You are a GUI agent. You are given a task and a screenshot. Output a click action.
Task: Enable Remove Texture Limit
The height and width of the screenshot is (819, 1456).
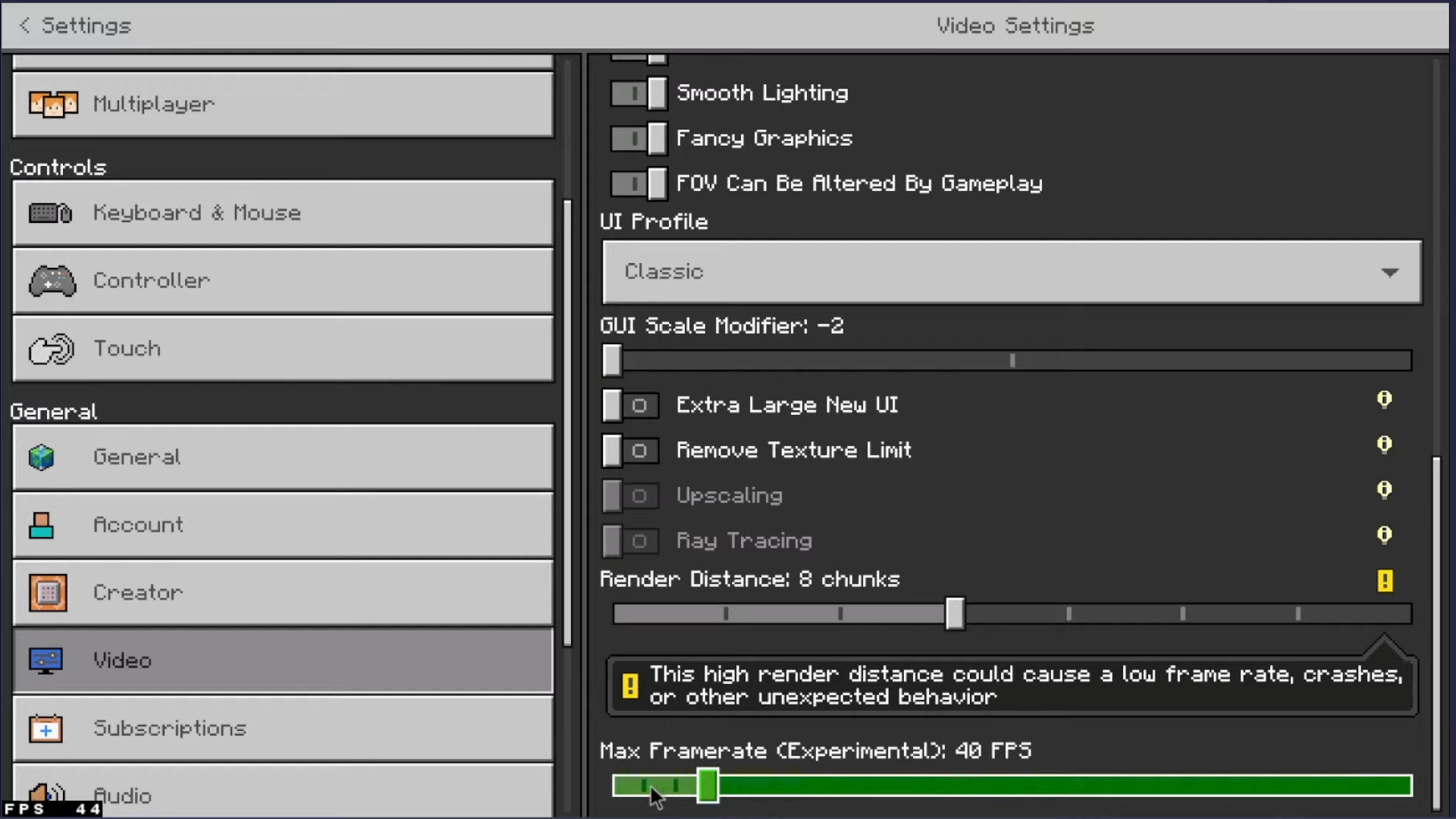point(630,450)
